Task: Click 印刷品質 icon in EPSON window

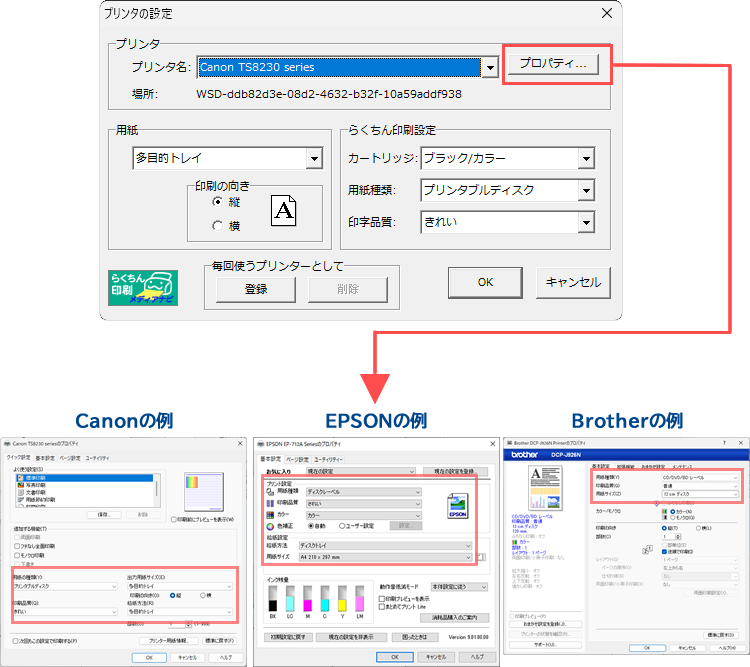Action: [270, 503]
